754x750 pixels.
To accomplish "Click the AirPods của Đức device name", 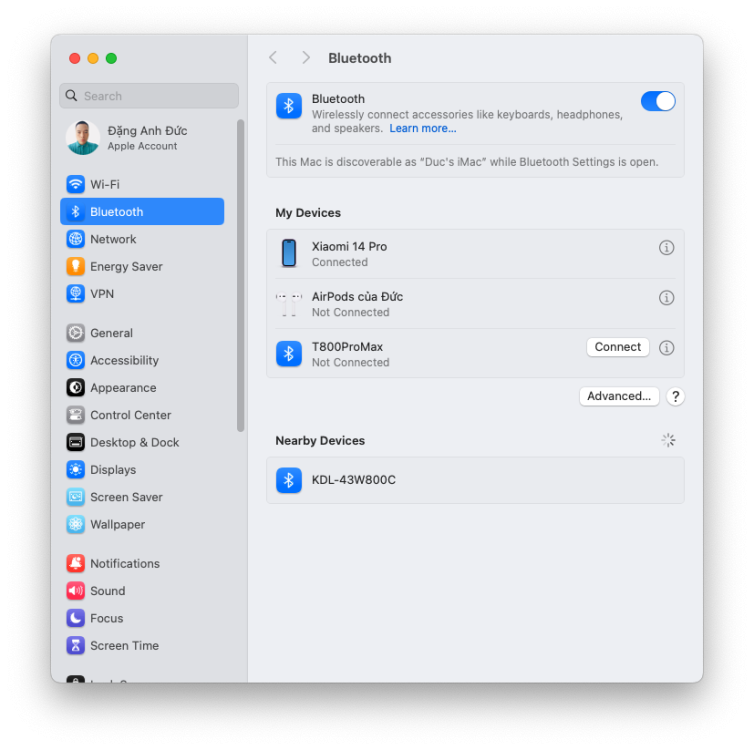I will (357, 297).
